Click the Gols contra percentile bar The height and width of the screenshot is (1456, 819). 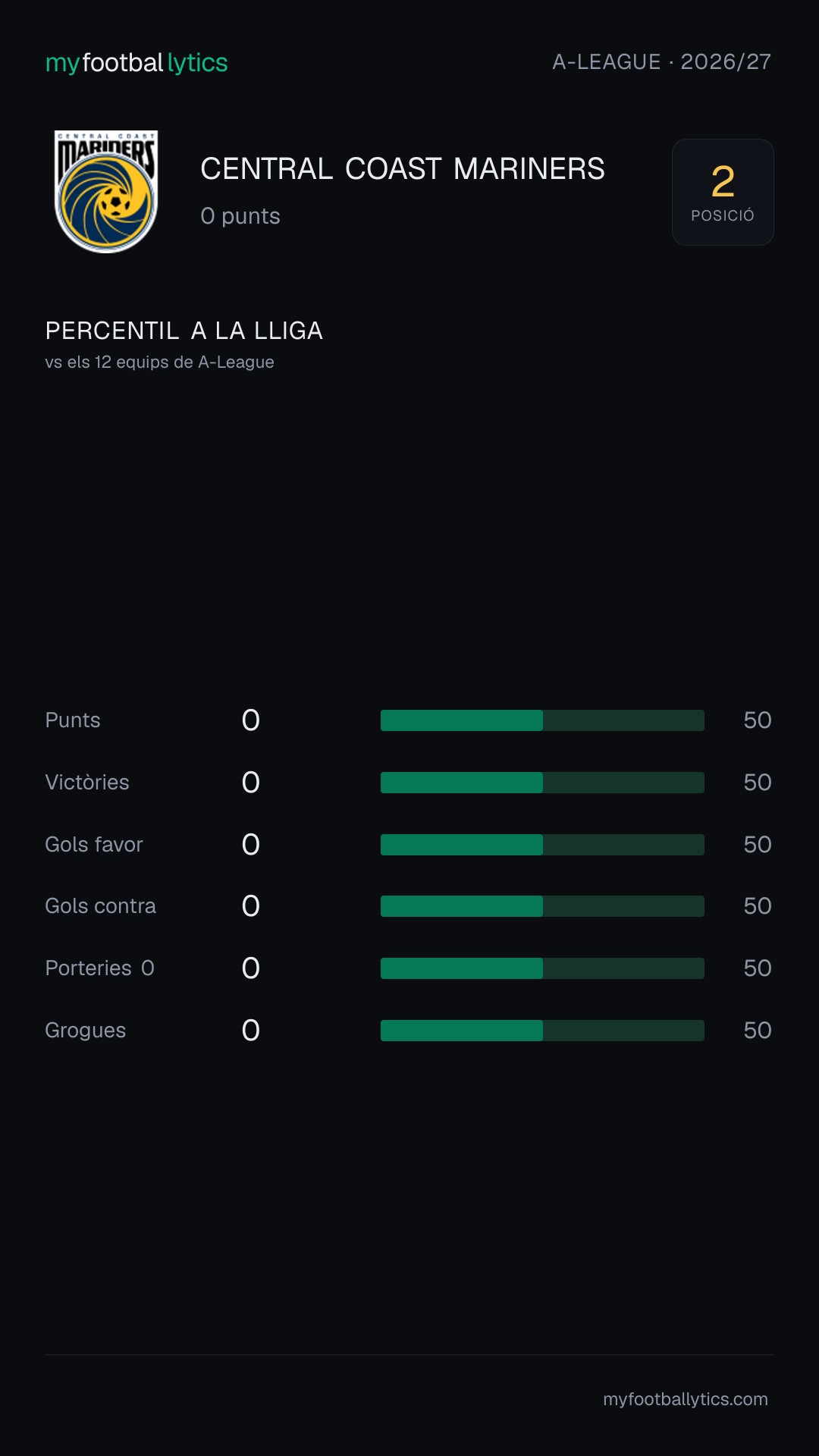pyautogui.click(x=542, y=906)
